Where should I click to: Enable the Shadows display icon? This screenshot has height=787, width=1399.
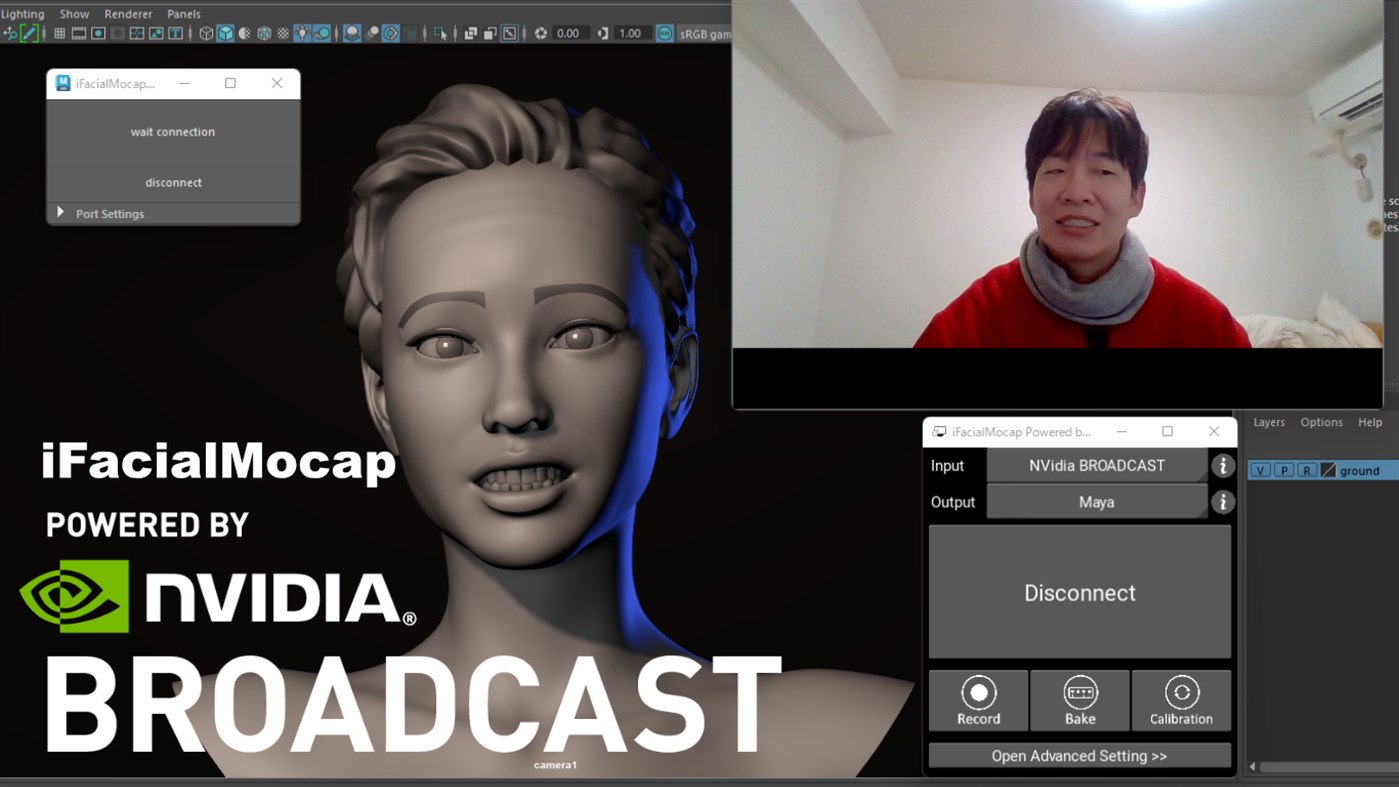350,33
